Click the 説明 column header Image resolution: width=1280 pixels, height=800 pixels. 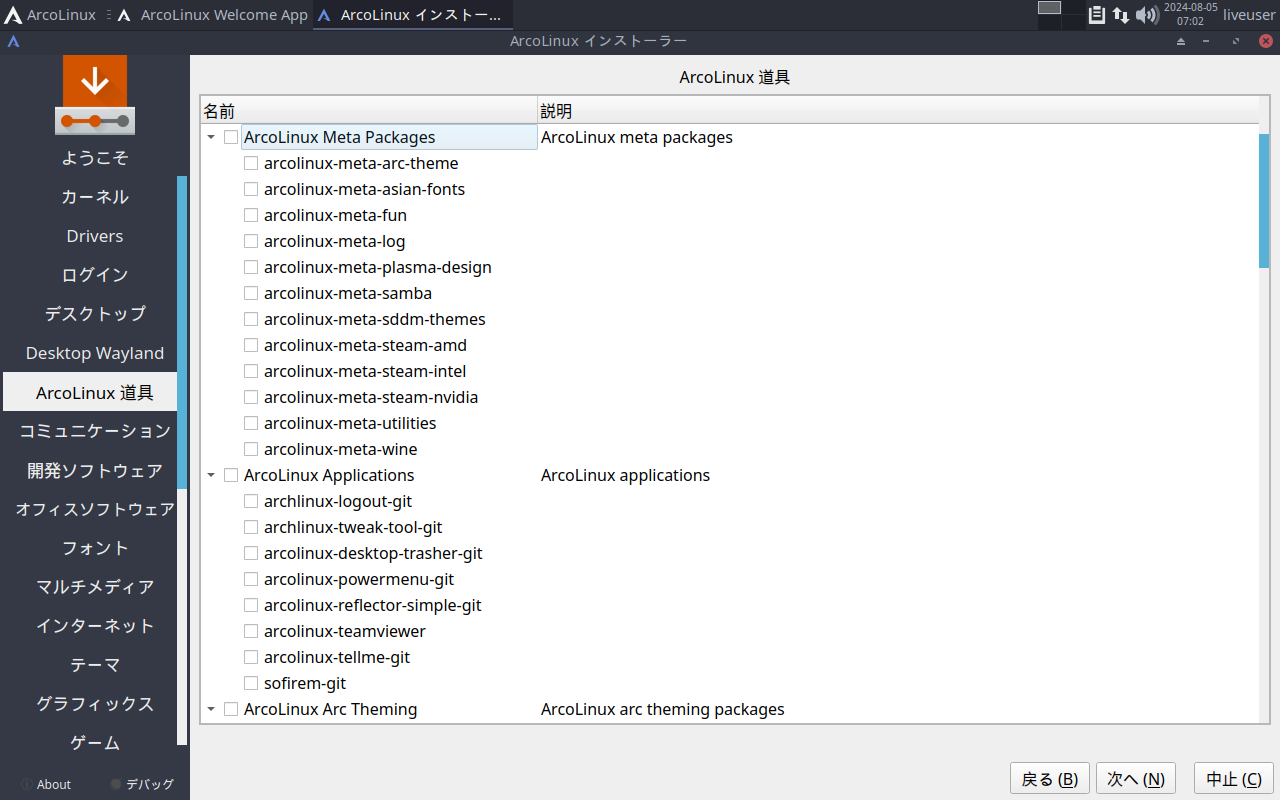(898, 111)
